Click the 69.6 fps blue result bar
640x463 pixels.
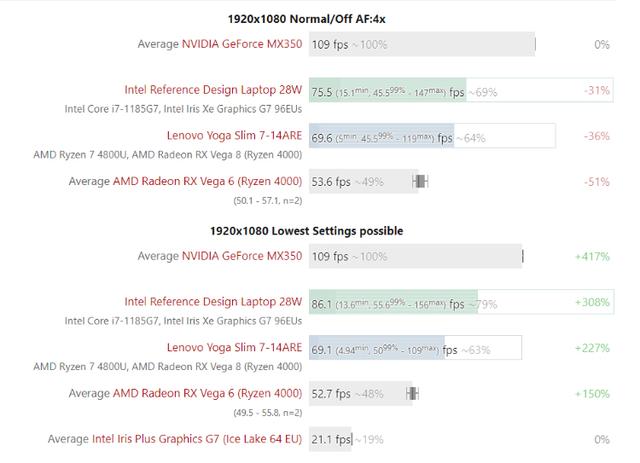[381, 136]
